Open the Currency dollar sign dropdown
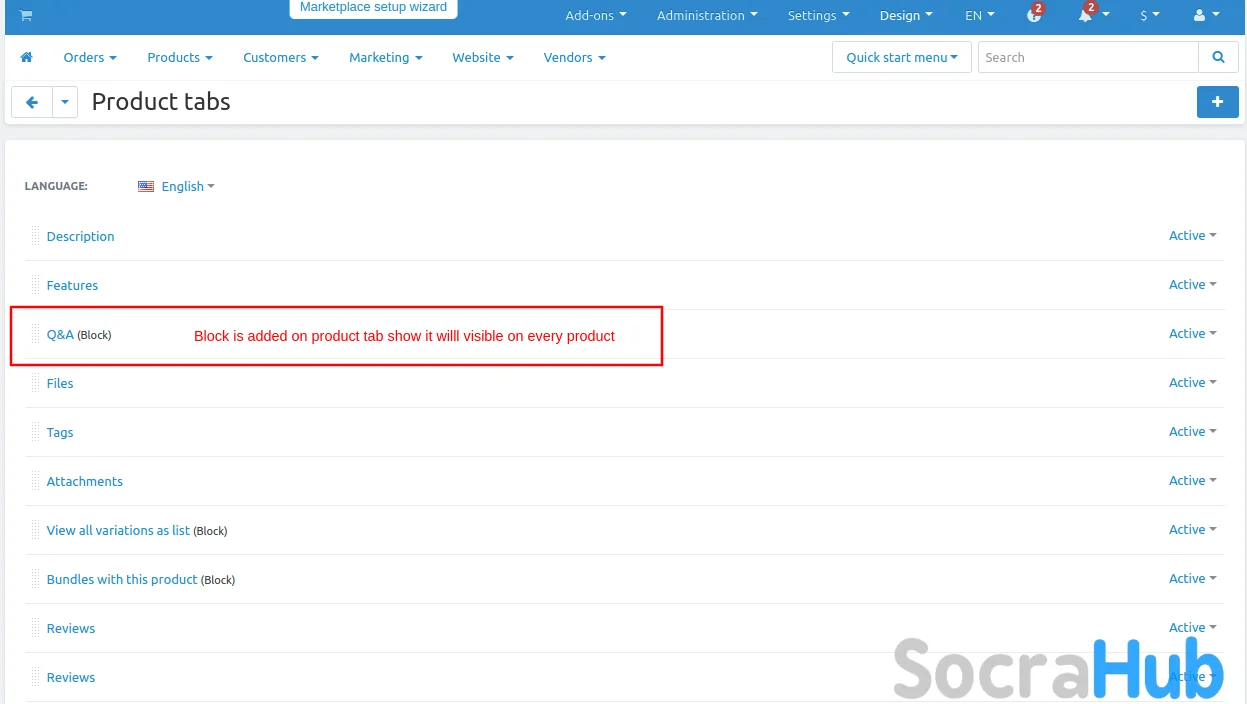This screenshot has width=1247, height=704. [1149, 16]
